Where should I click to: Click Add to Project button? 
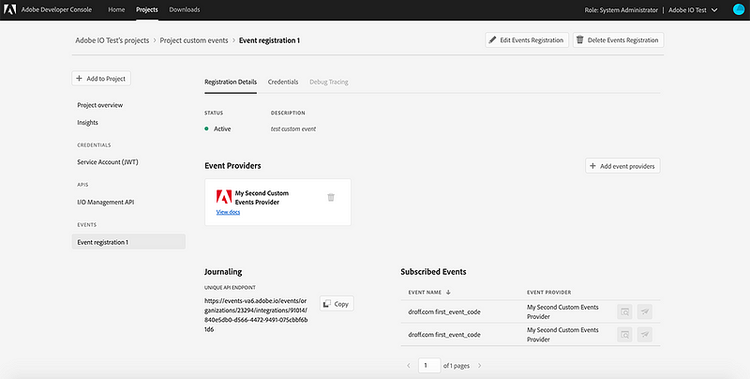click(x=101, y=78)
